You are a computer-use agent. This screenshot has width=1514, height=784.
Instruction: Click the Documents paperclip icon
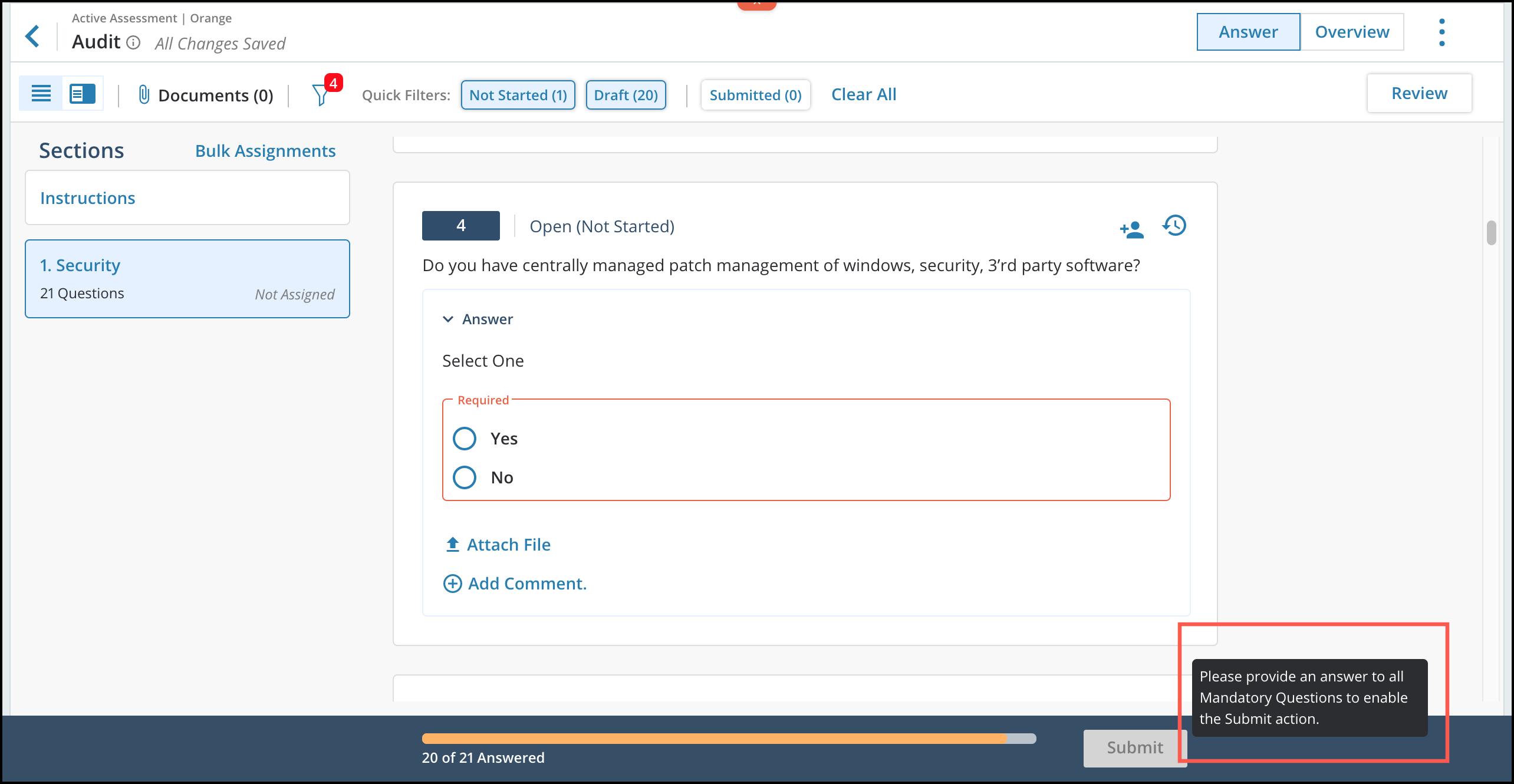(x=143, y=94)
